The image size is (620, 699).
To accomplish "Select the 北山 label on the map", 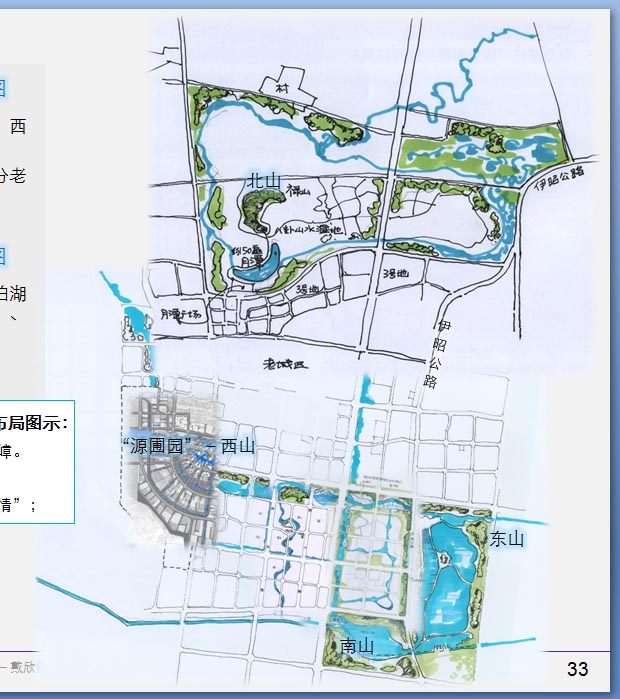I will 264,181.
